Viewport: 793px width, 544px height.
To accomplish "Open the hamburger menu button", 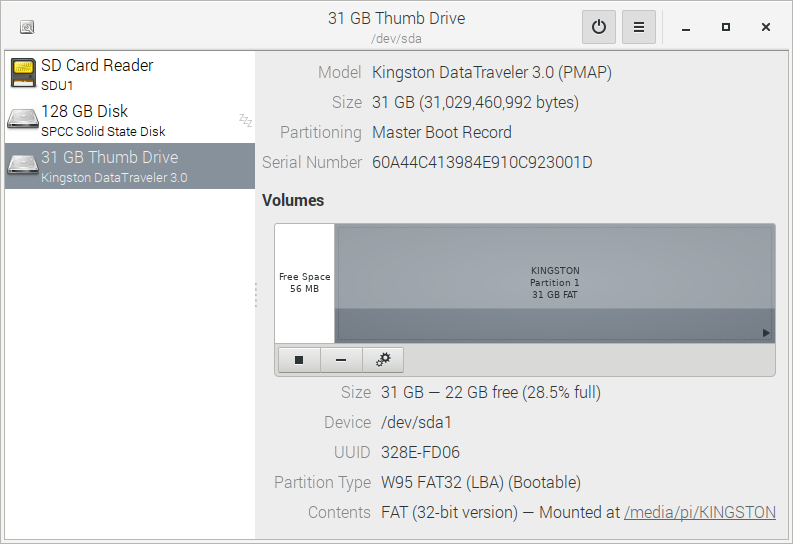I will (x=639, y=27).
